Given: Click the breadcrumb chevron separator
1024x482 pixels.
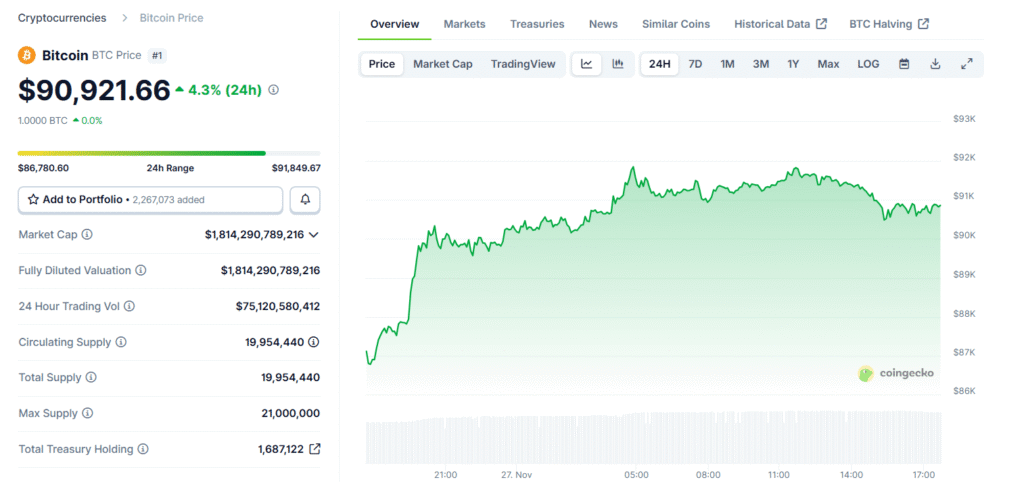Looking at the screenshot, I should [125, 18].
